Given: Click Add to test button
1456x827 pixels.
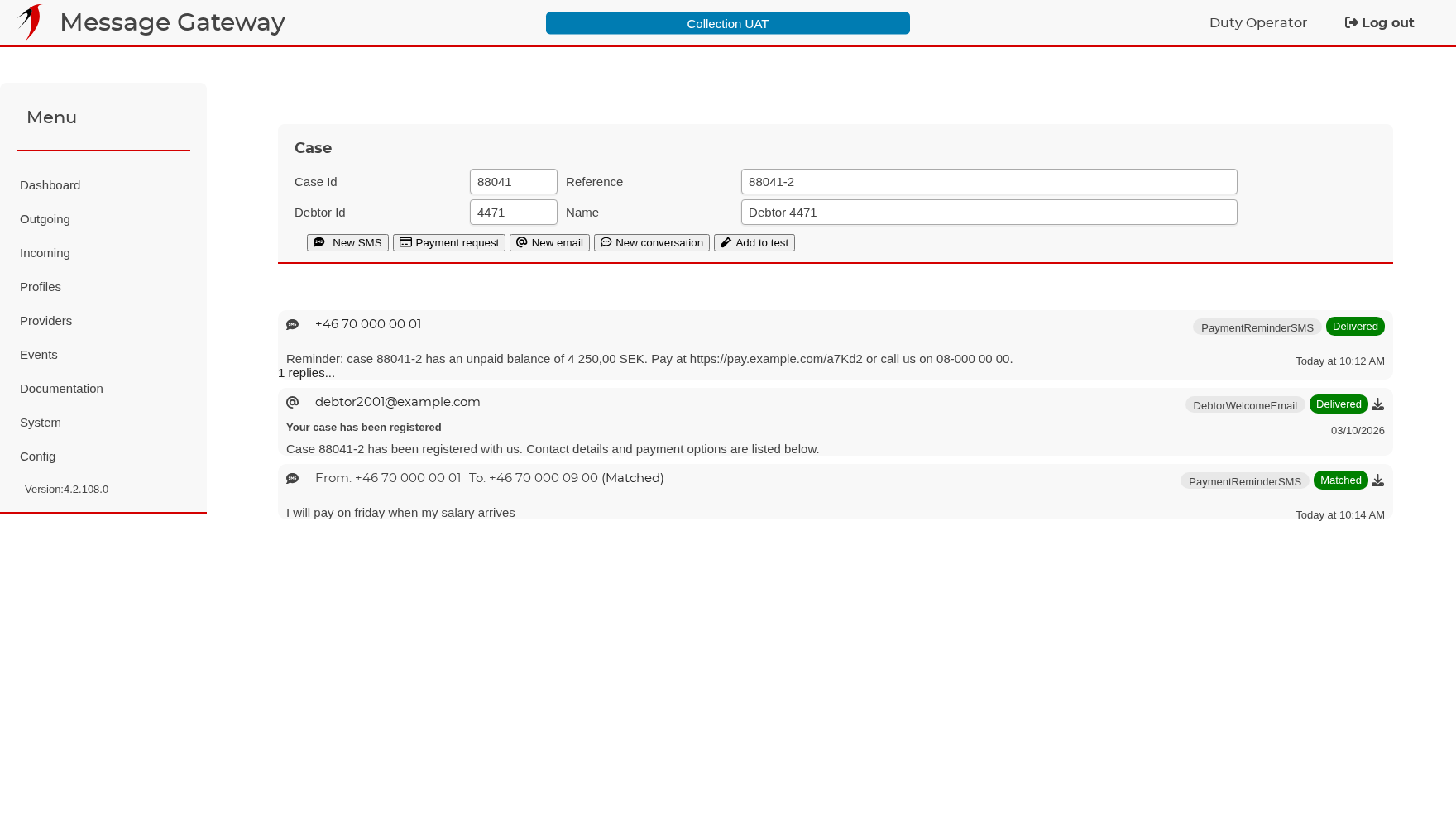Looking at the screenshot, I should (754, 242).
